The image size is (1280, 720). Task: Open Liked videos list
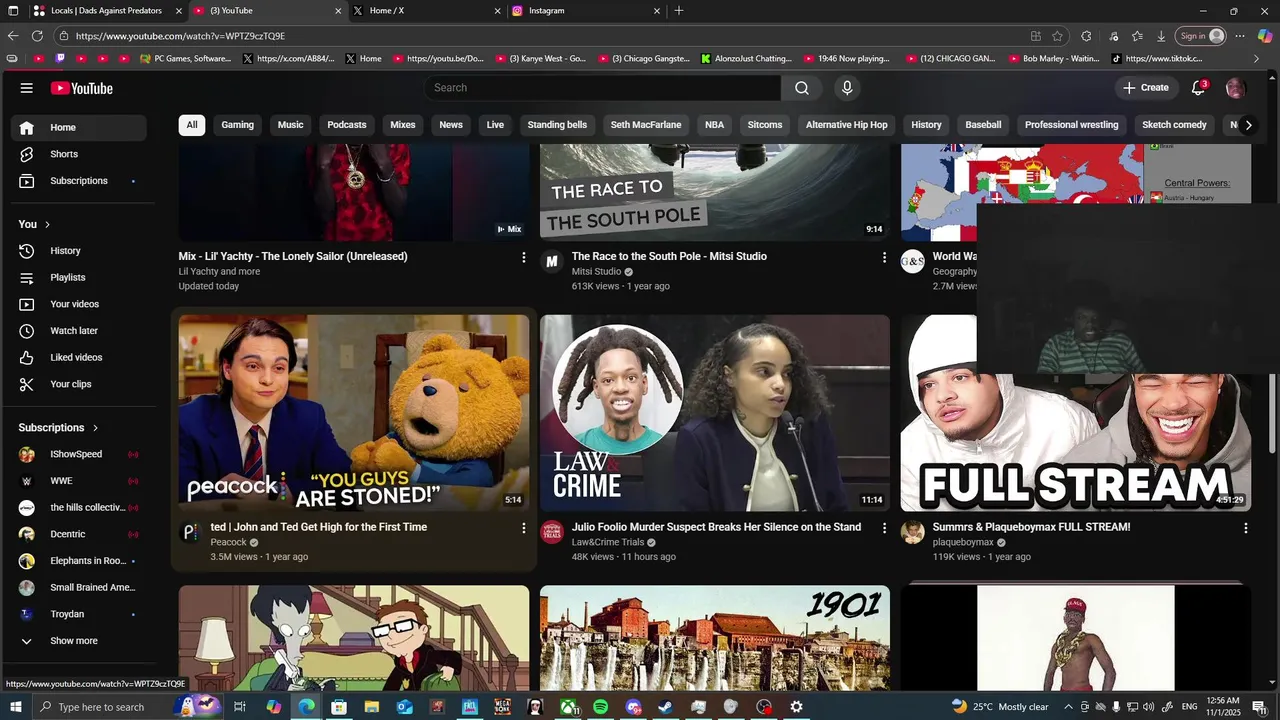79,357
